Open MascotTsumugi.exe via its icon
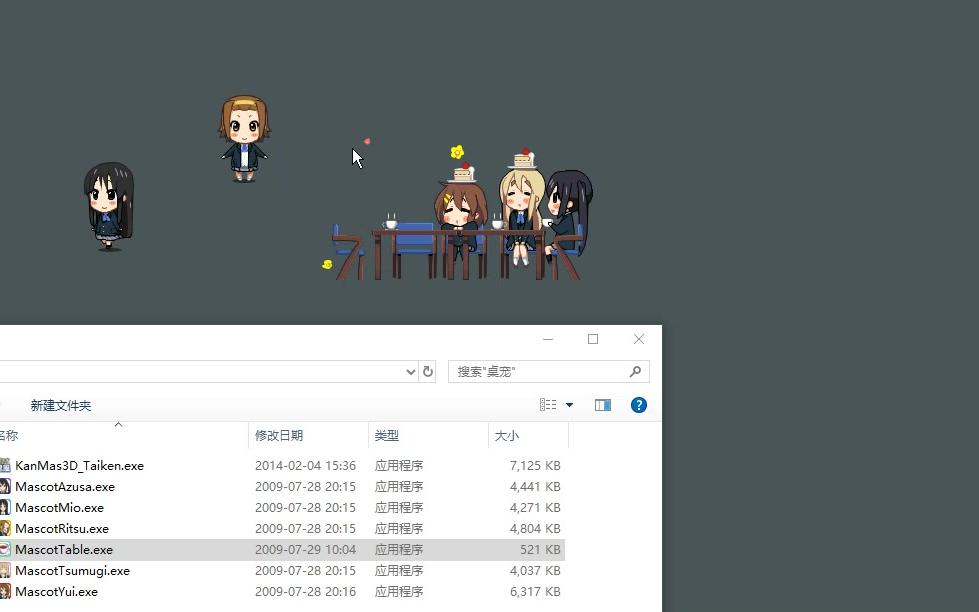The width and height of the screenshot is (979, 612). 7,570
